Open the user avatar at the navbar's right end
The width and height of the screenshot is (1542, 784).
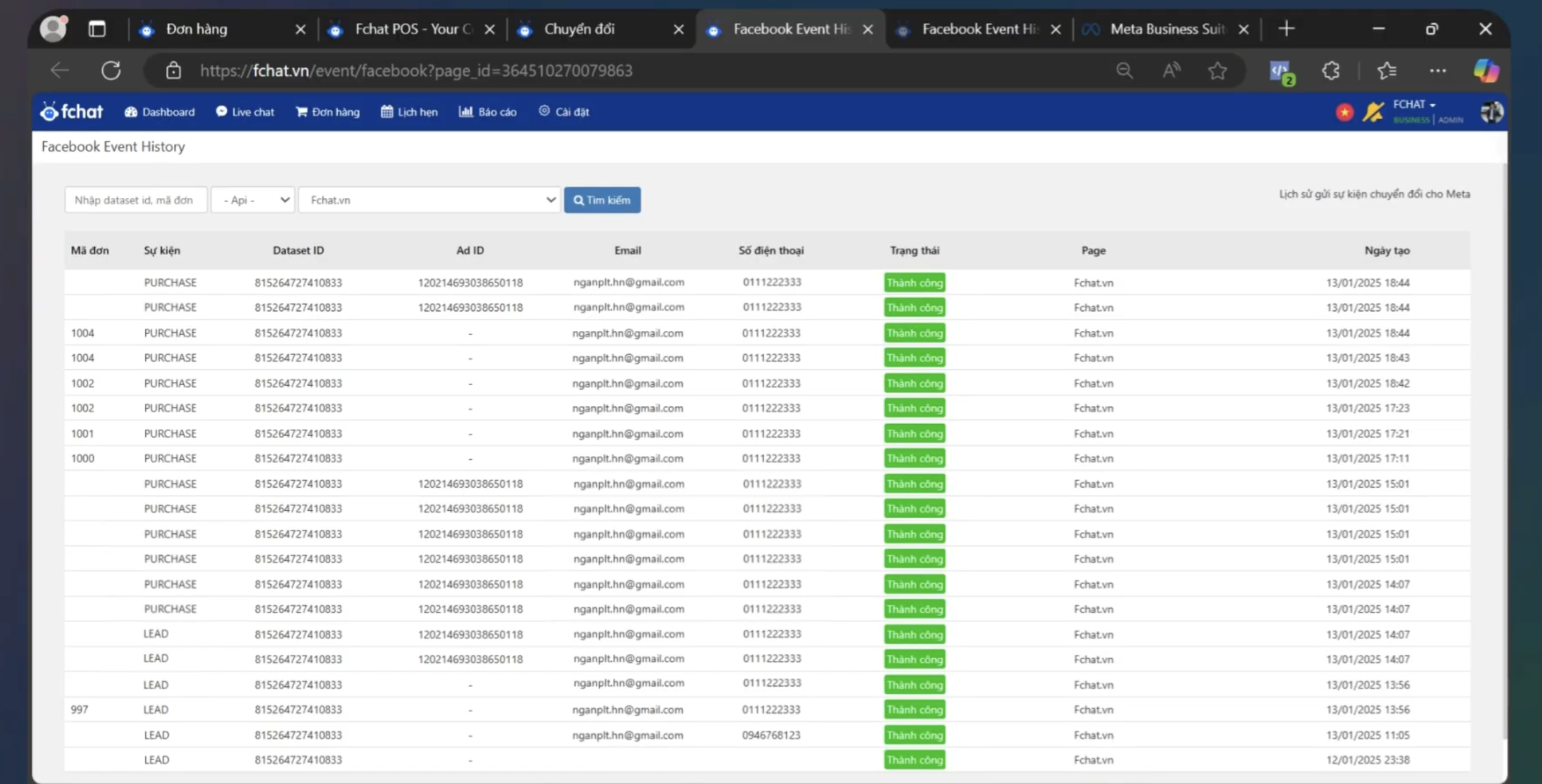pos(1491,112)
